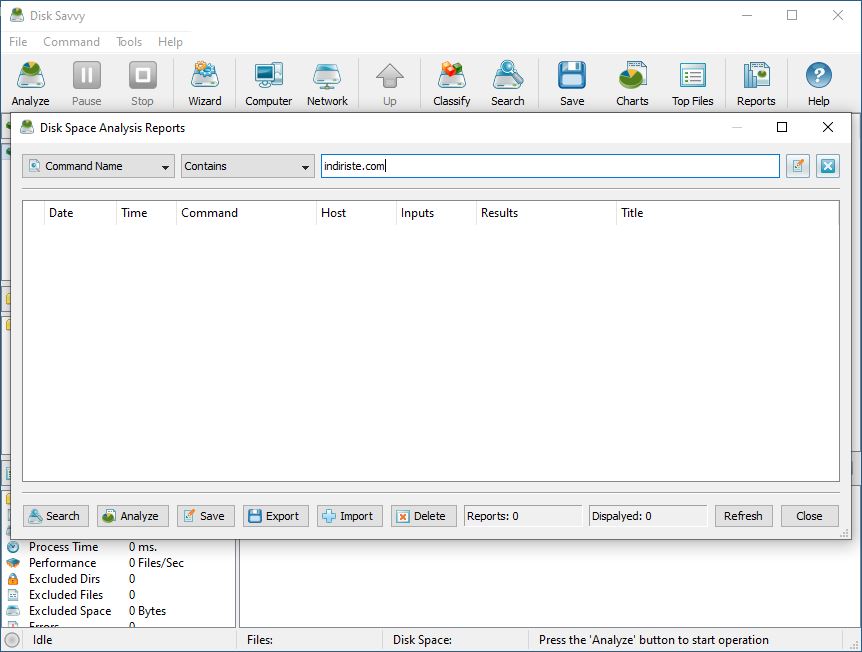Screen dimensions: 862x652
Task: Click the 'Process Time' label
Action: 63,547
